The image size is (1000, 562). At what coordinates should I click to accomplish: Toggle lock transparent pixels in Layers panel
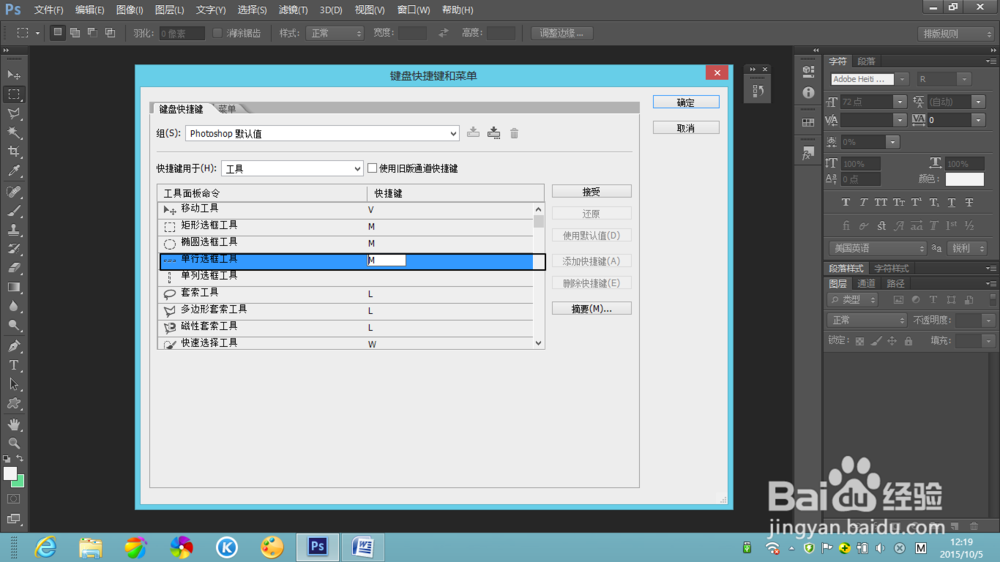tap(860, 341)
